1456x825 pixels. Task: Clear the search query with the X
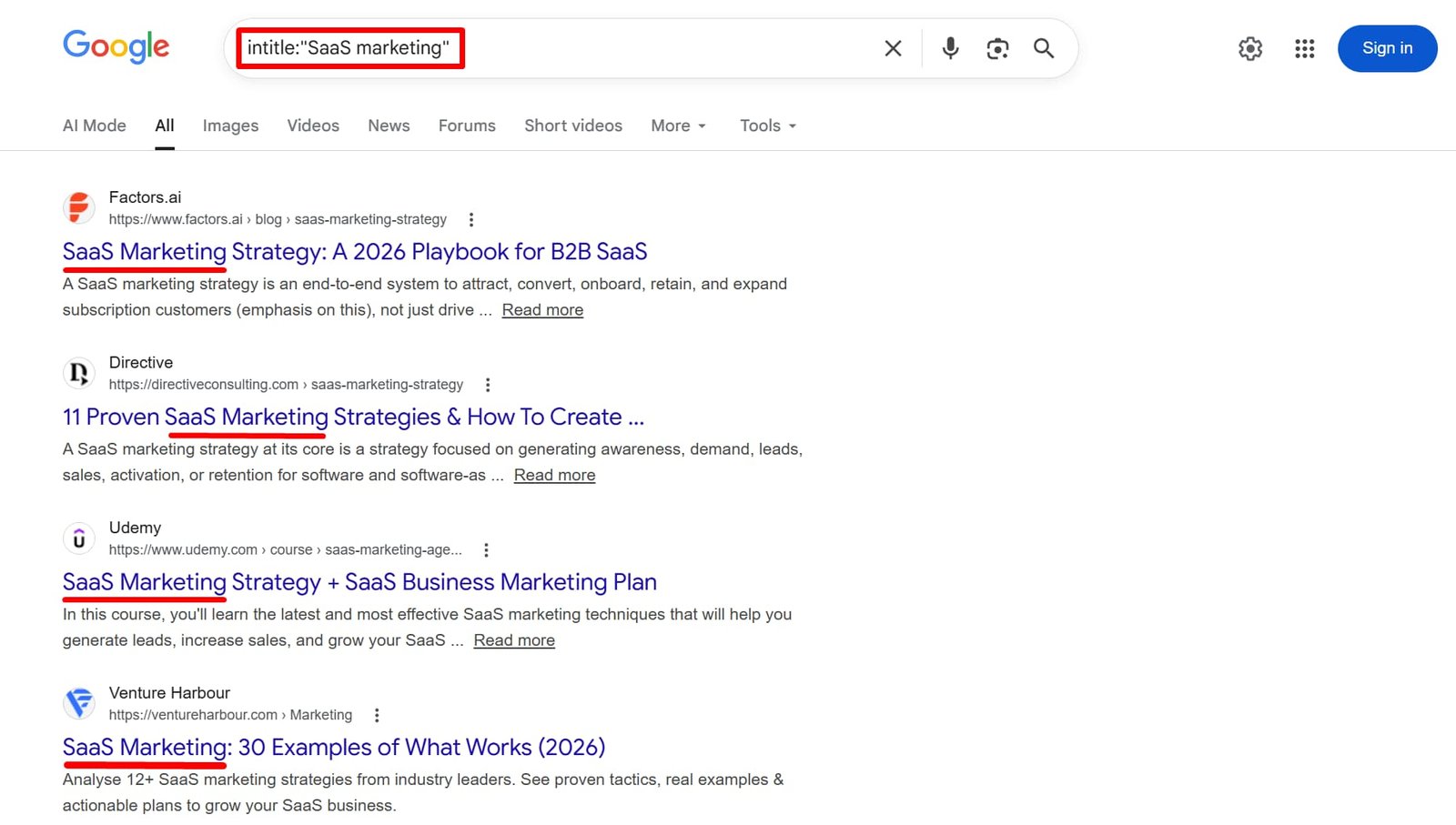point(893,48)
